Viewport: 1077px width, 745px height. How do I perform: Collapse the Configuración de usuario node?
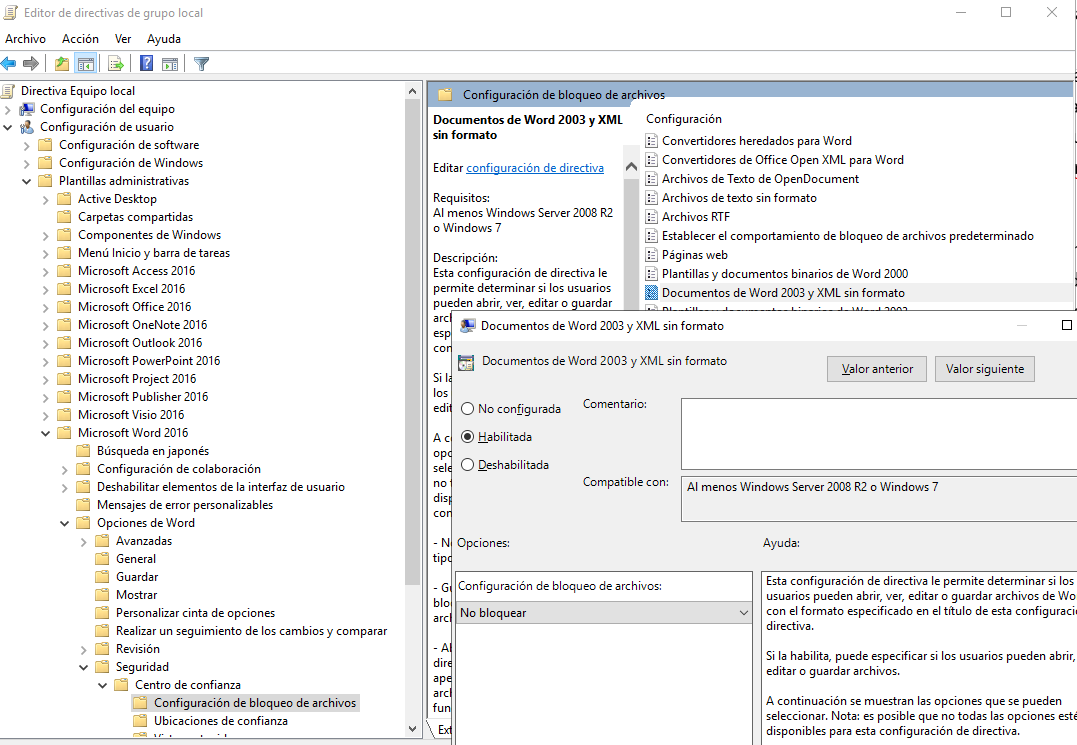8,127
